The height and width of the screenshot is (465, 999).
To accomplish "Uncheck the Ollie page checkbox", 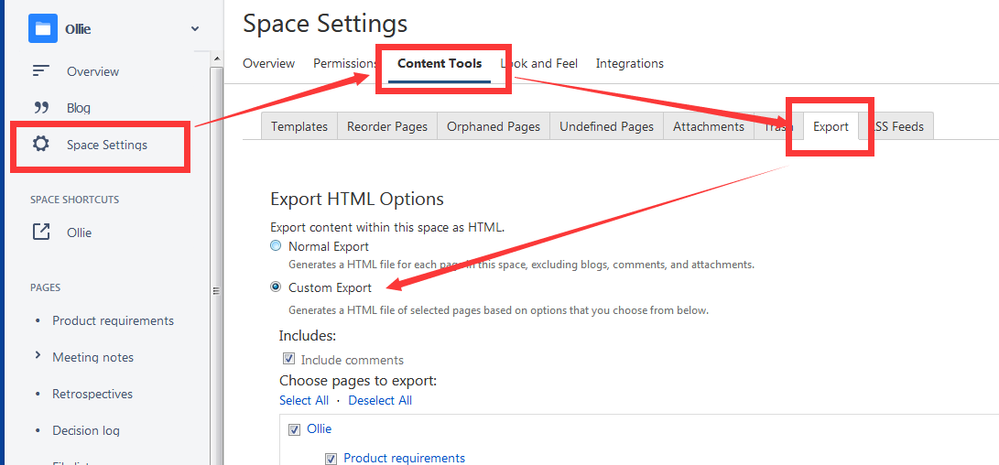I will coord(294,430).
